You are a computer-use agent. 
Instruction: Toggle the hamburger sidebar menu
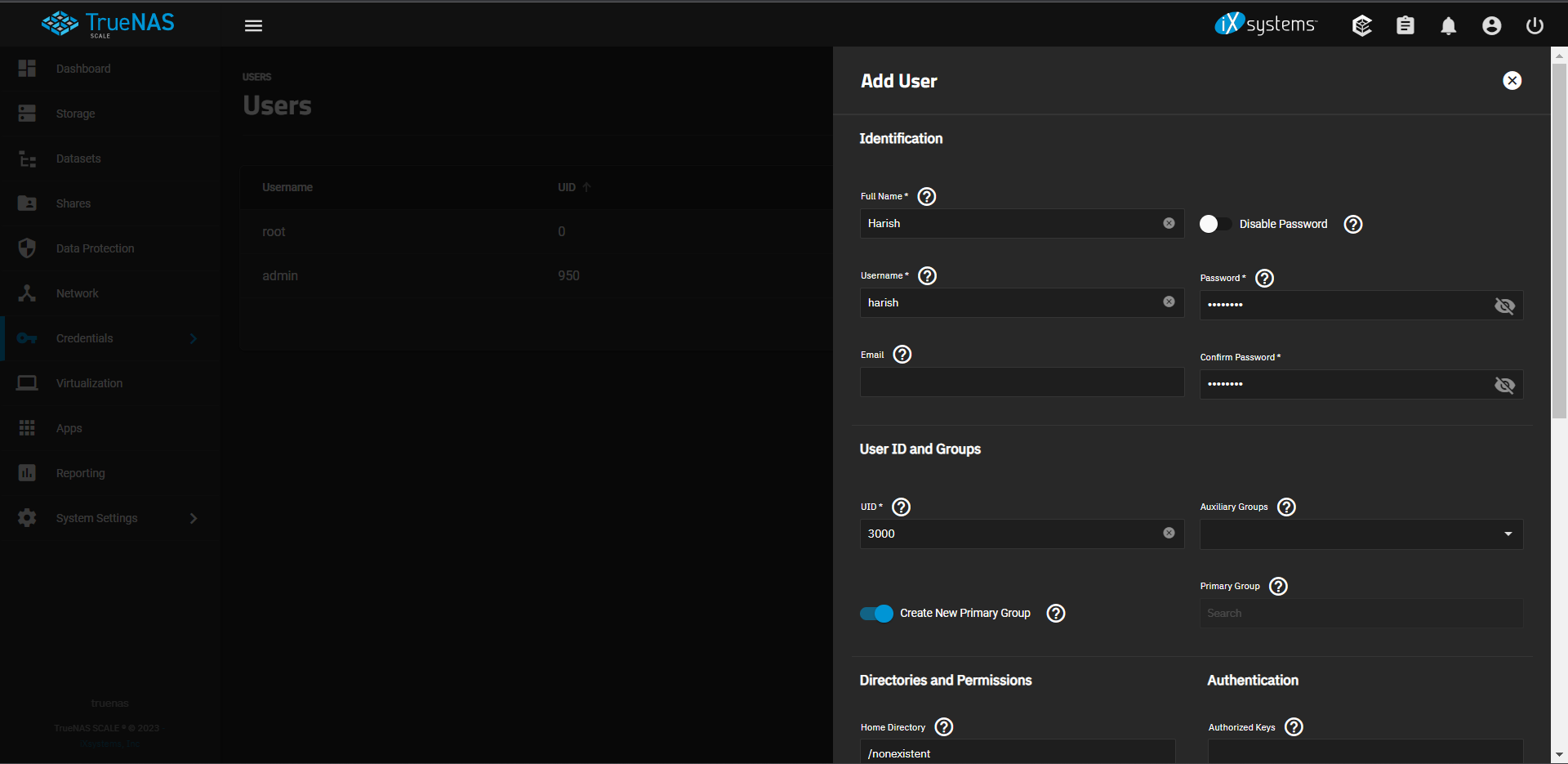pos(253,25)
